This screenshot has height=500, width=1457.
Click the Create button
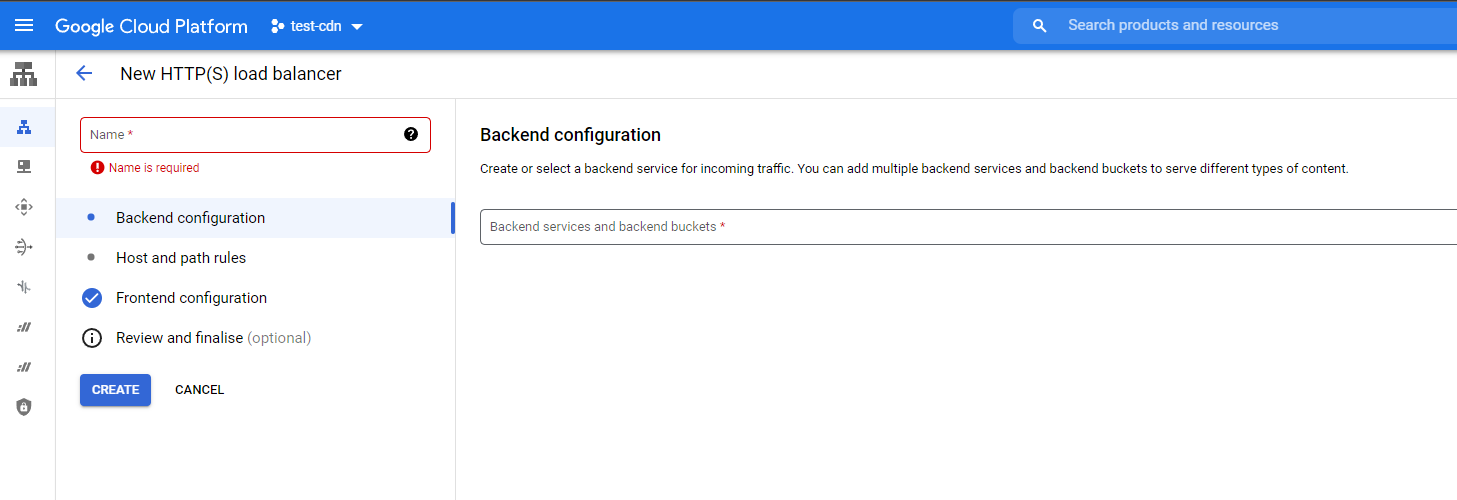coord(115,390)
